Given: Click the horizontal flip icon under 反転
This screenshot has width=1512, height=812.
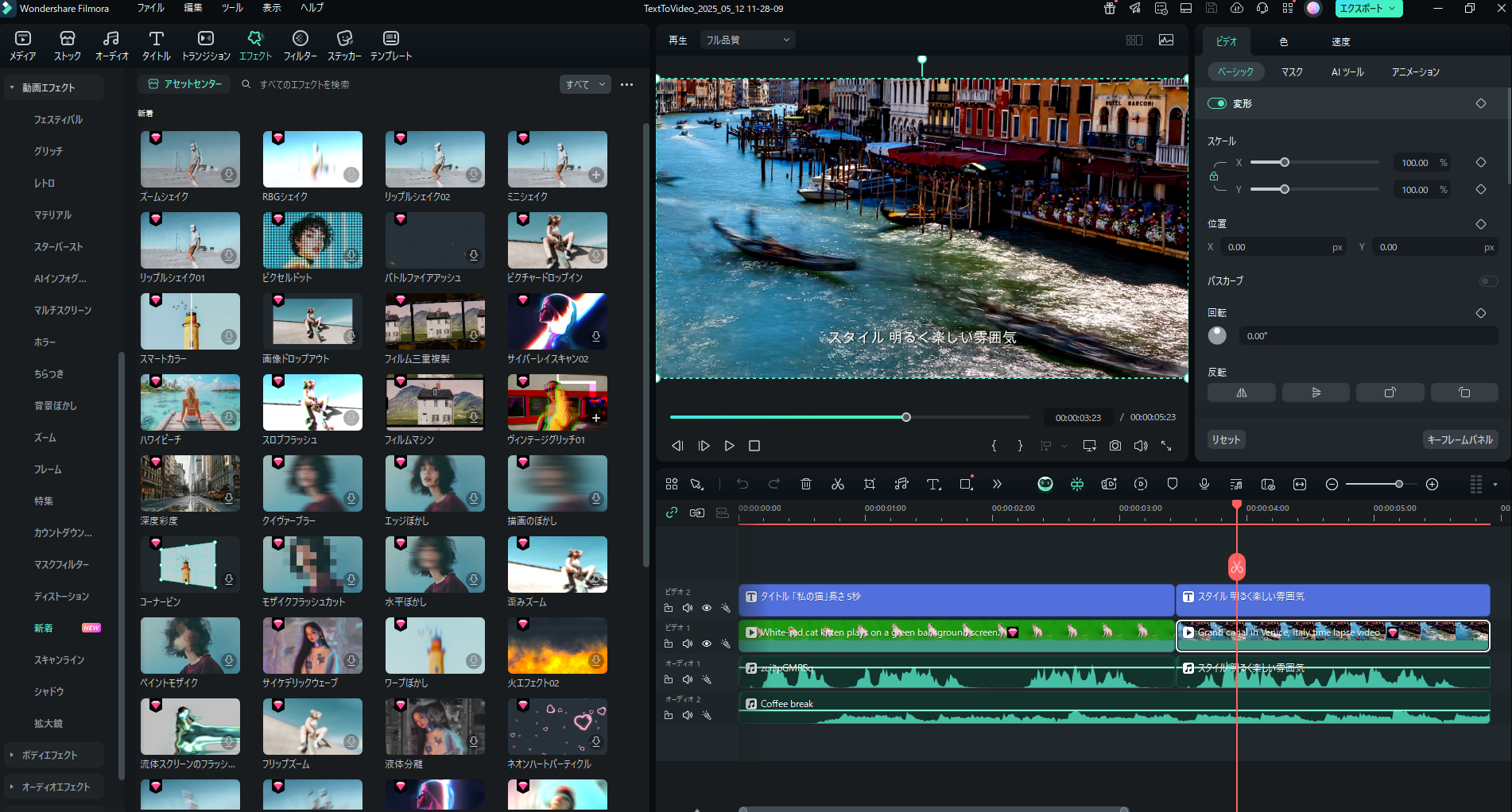Looking at the screenshot, I should (1241, 392).
